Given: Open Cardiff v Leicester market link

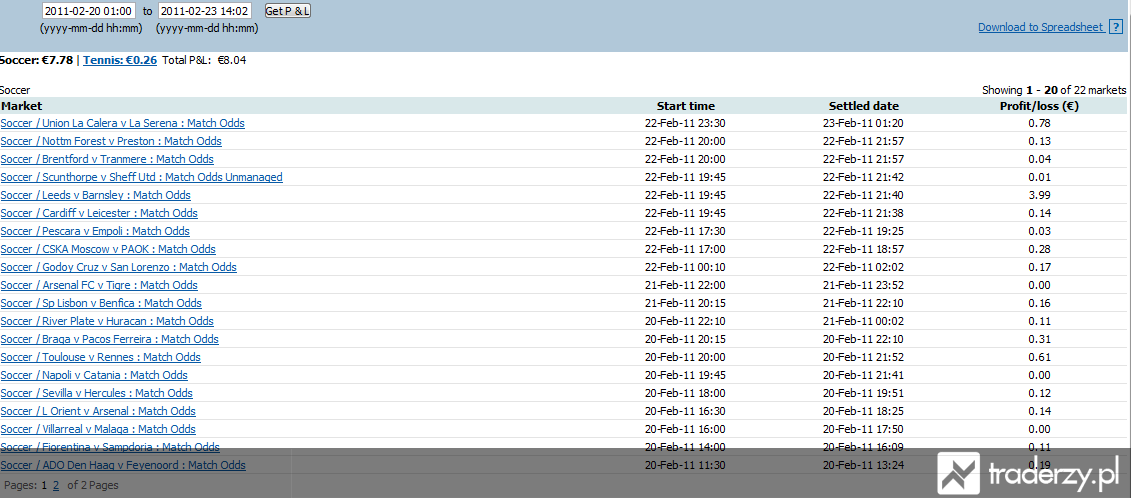Looking at the screenshot, I should pos(99,214).
